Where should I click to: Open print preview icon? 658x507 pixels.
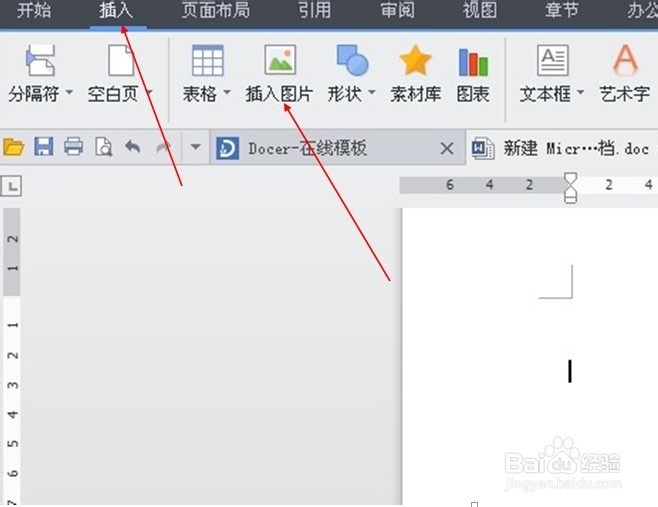(x=104, y=147)
